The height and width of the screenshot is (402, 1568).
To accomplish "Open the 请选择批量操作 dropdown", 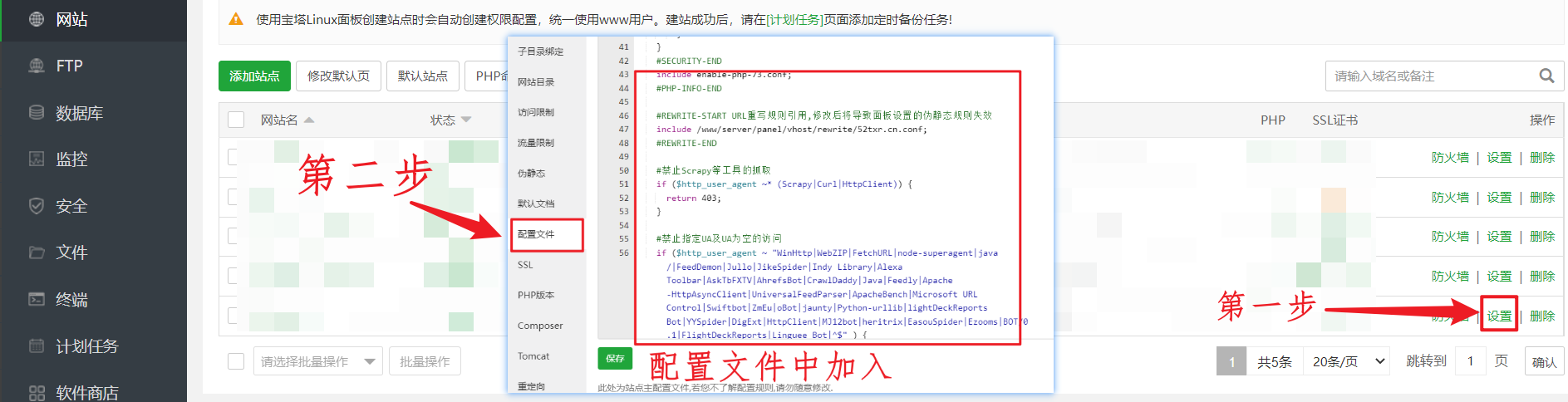I will click(317, 361).
